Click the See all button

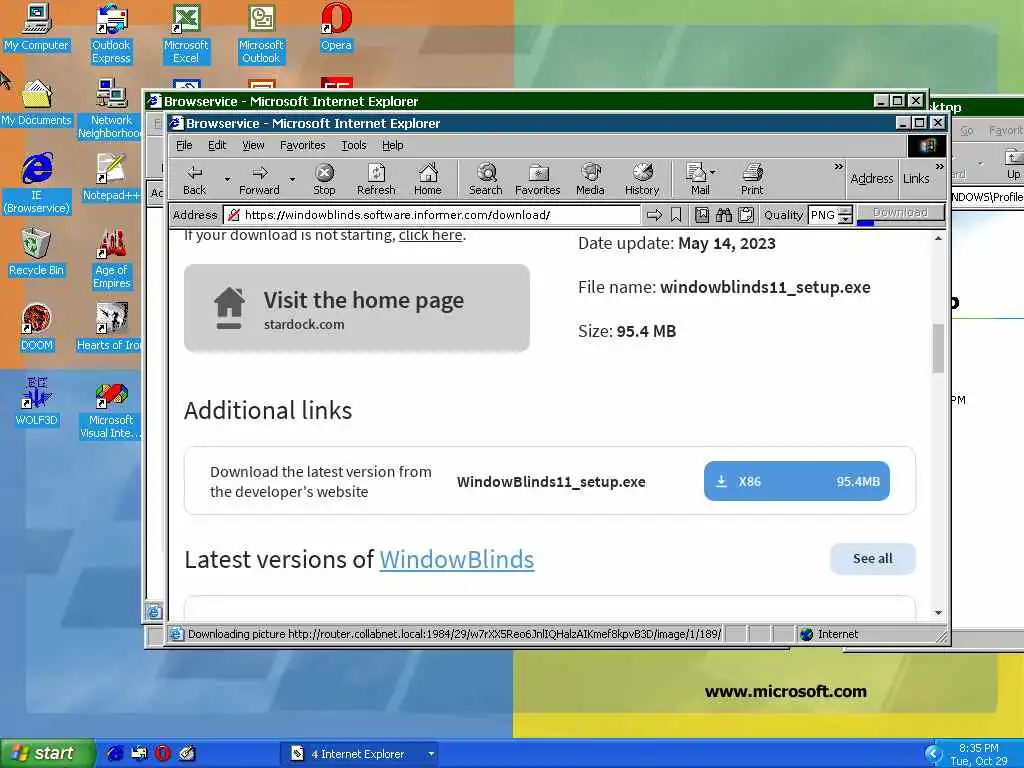(x=872, y=559)
